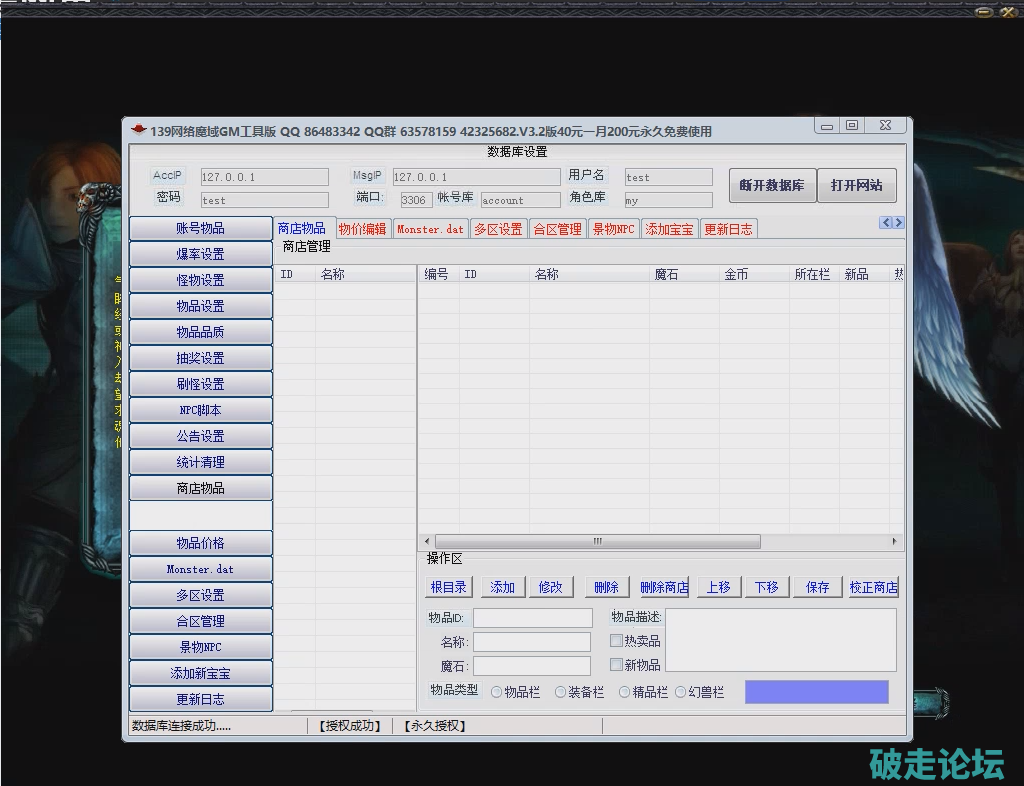Minimize the GM tool window

pyautogui.click(x=826, y=126)
